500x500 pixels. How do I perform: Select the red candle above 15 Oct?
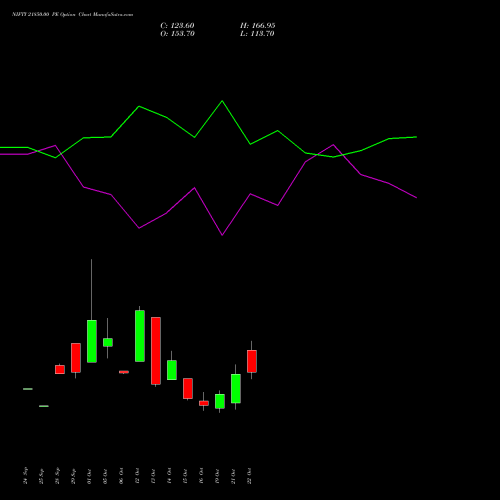click(x=188, y=388)
